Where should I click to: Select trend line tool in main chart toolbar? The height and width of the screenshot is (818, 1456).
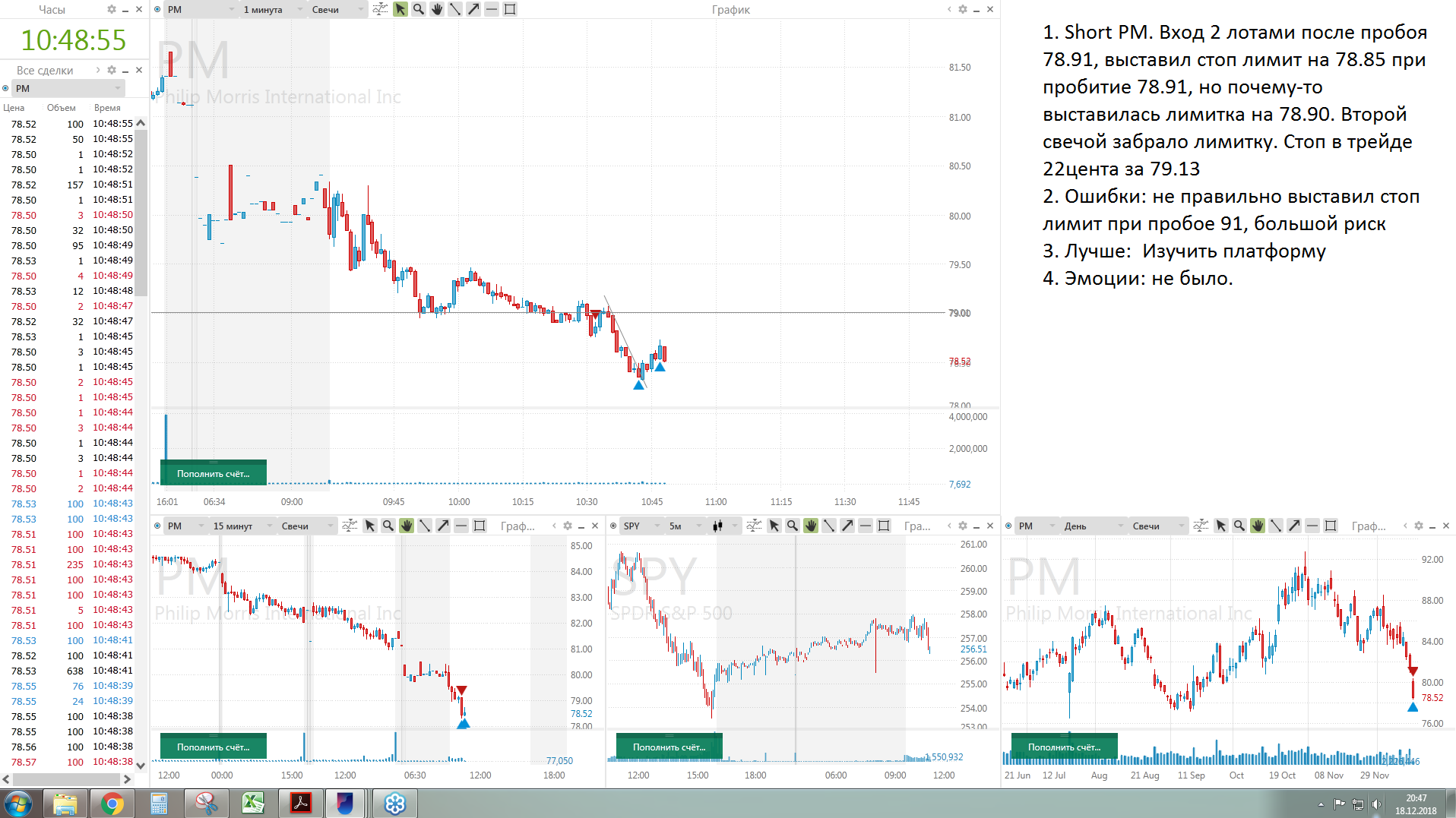pos(455,9)
